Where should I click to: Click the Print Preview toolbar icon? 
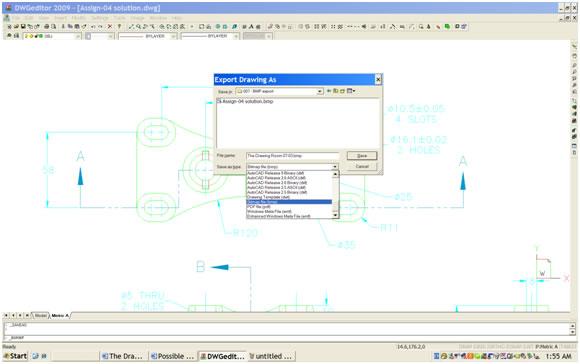tap(54, 27)
